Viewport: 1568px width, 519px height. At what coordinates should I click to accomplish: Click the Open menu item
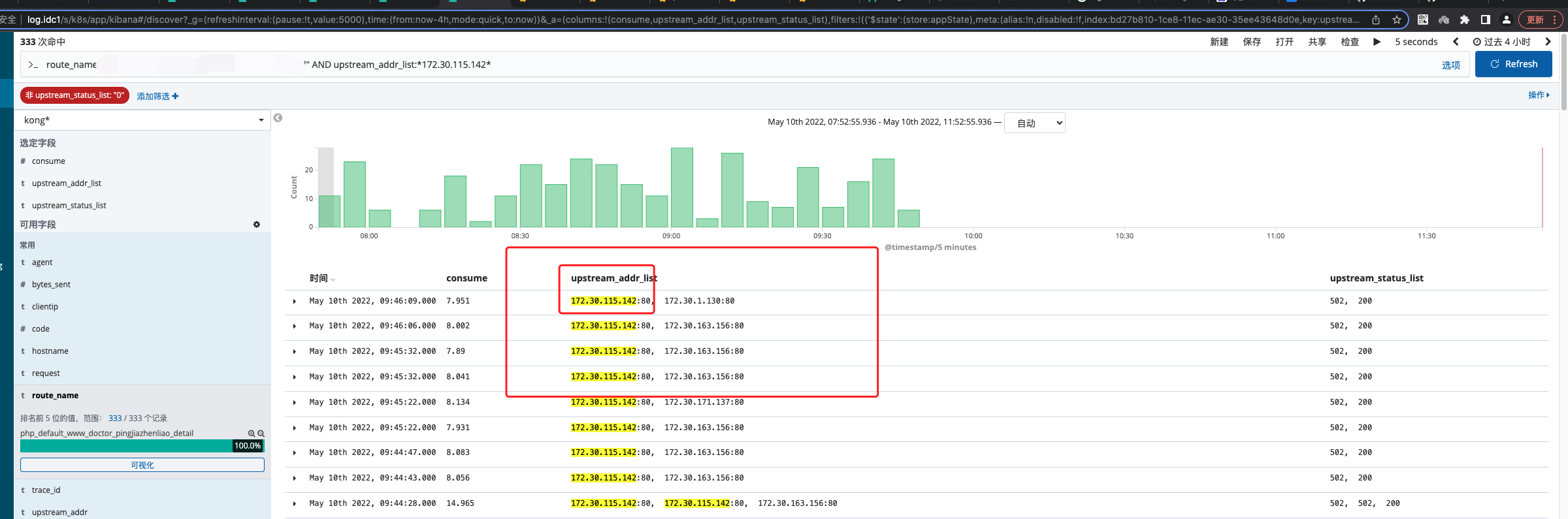click(1284, 42)
